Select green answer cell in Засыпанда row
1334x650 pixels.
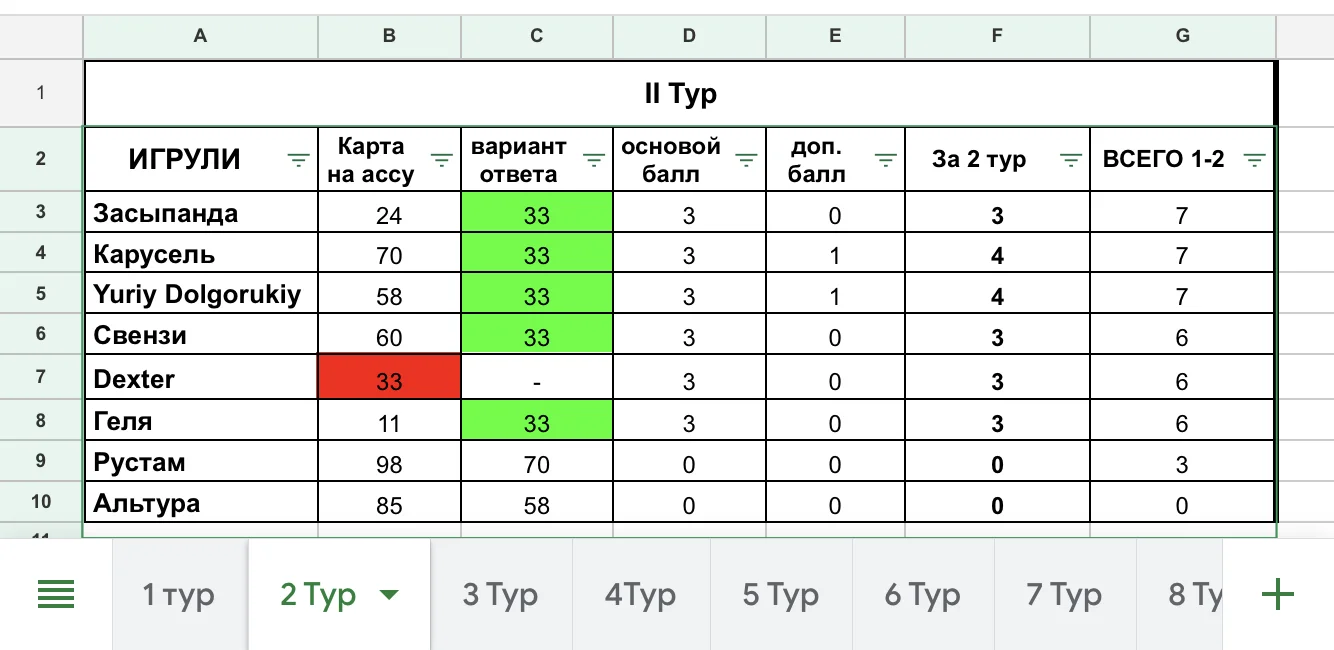536,215
